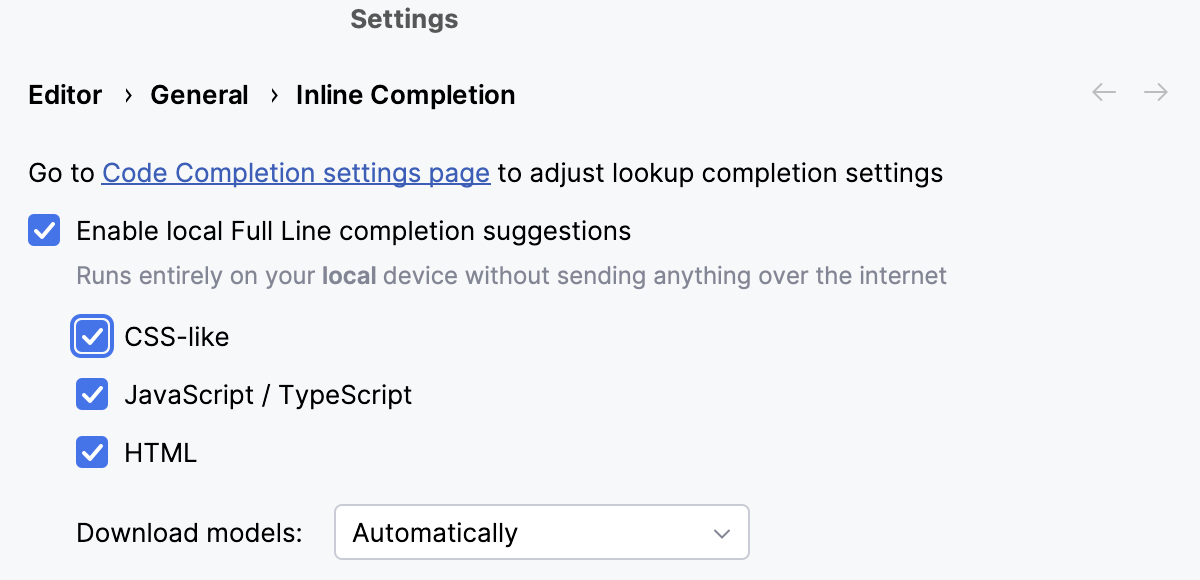The image size is (1200, 580).
Task: Open Editor from the breadcrumb trail
Action: (64, 95)
